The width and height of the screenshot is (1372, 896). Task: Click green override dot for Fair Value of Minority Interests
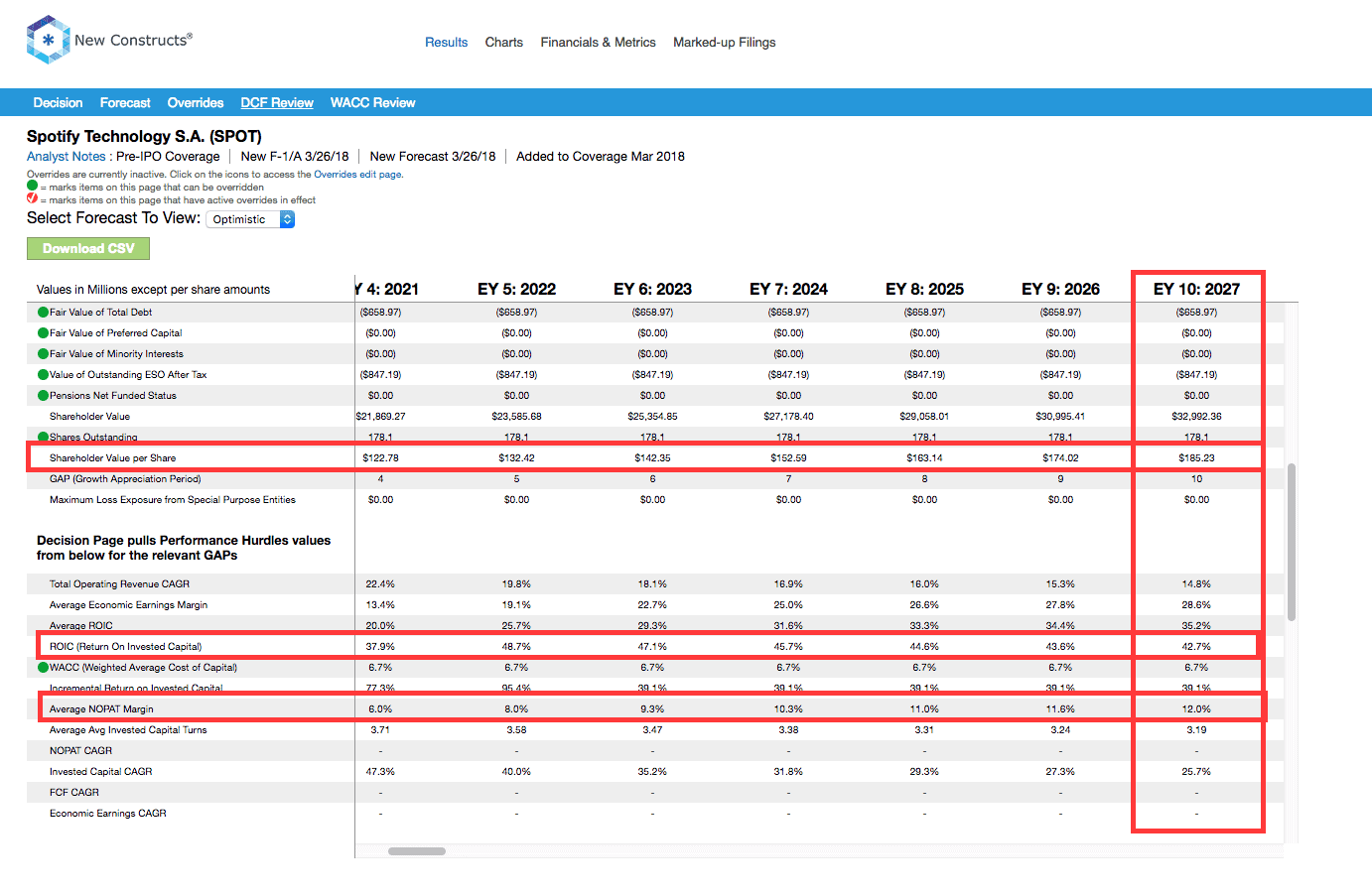(43, 353)
